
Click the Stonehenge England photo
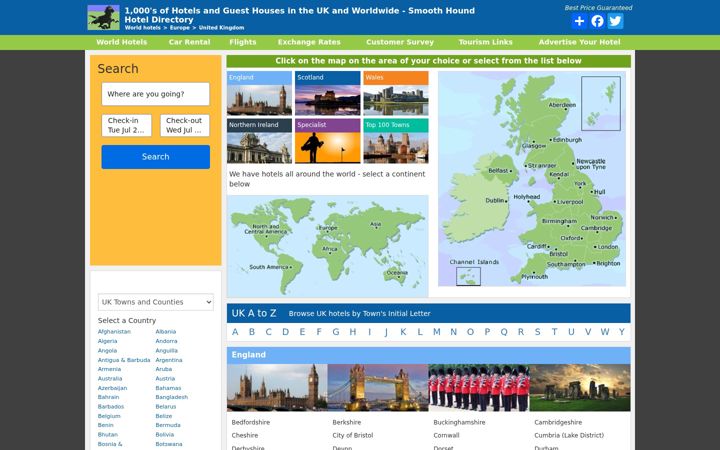[x=580, y=388]
